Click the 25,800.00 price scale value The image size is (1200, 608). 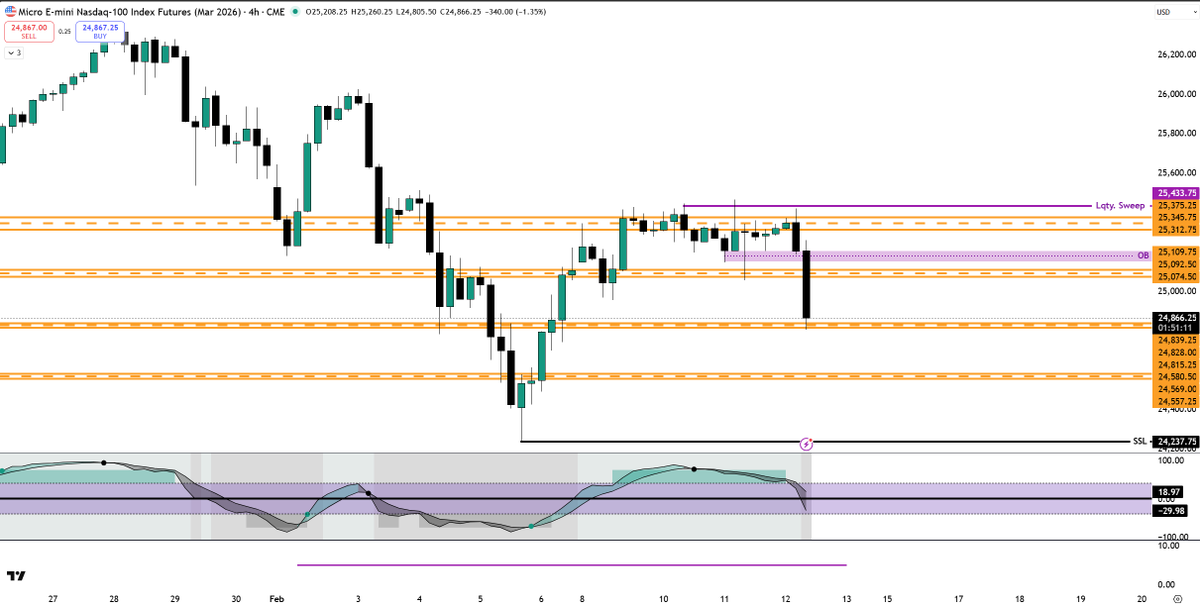point(1177,132)
